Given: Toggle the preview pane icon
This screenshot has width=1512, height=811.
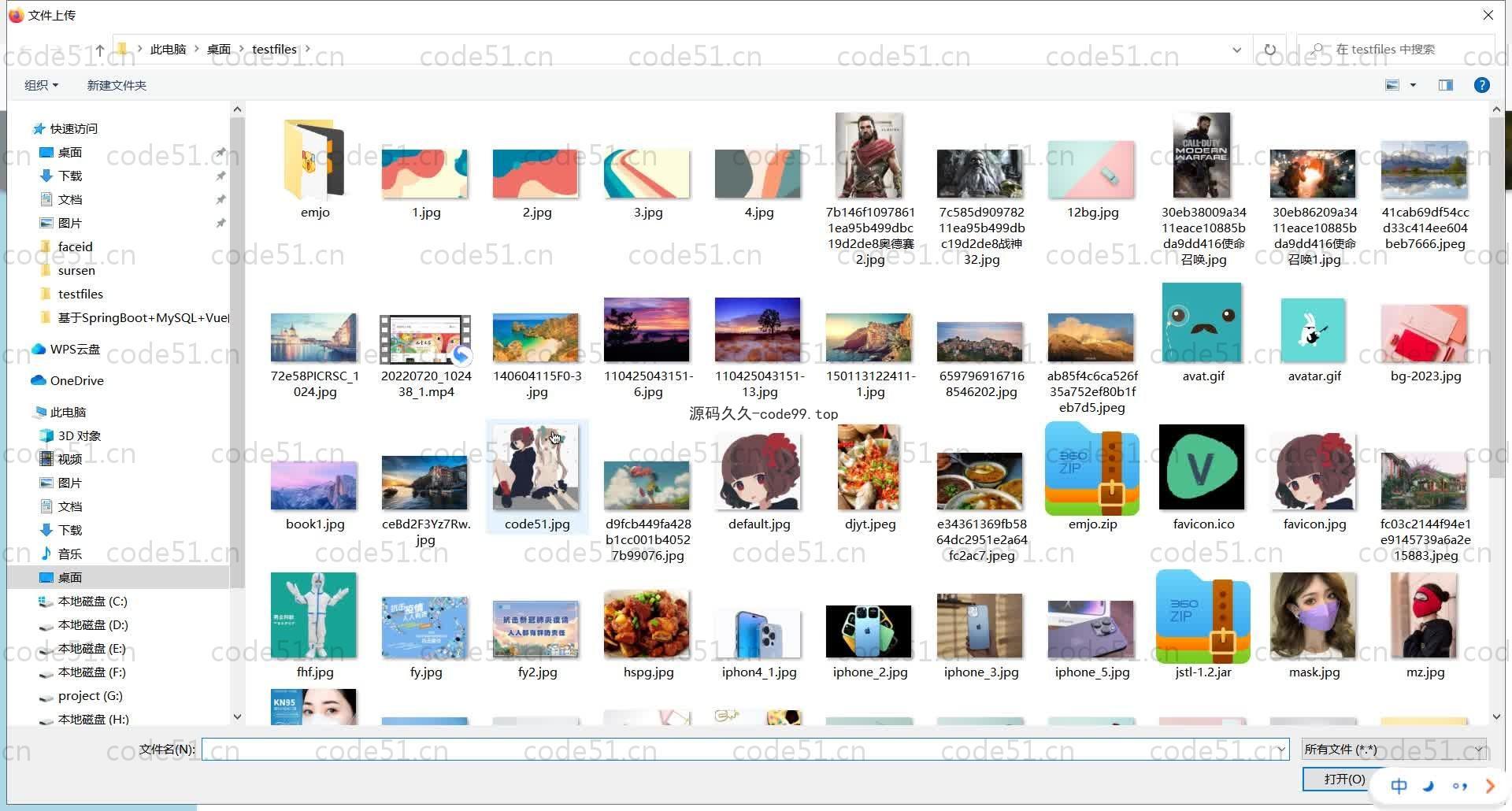Looking at the screenshot, I should [x=1446, y=85].
